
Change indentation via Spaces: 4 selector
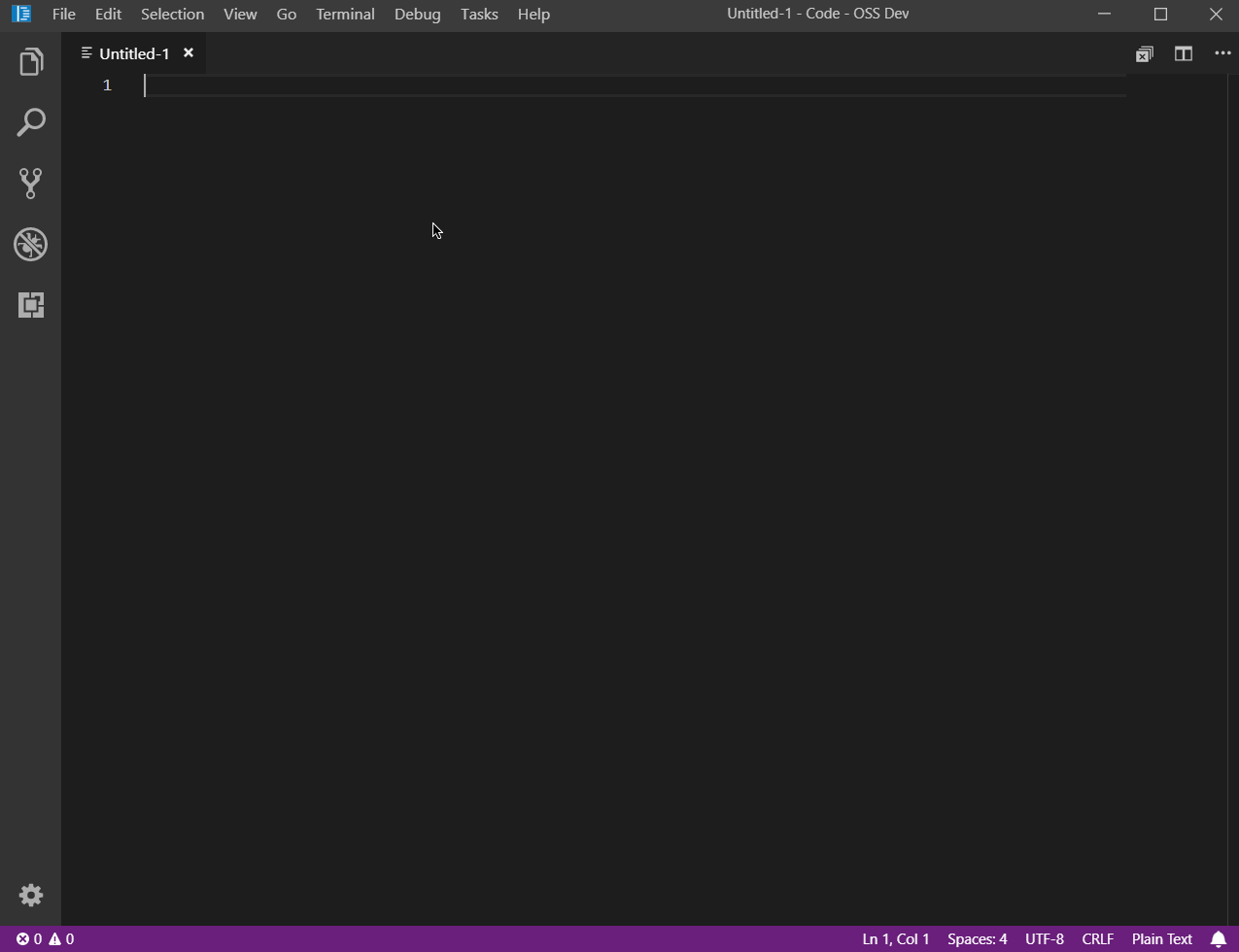[x=977, y=938]
